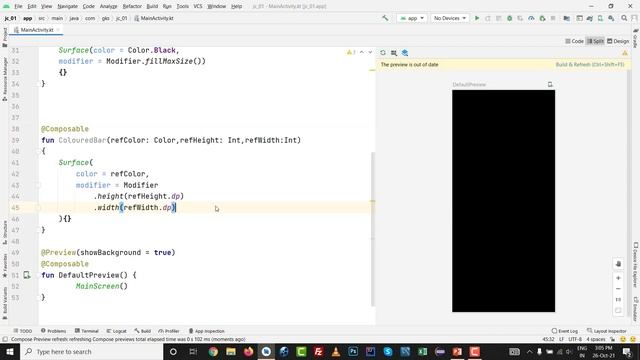The width and height of the screenshot is (640, 360).
Task: Open FileZilla from taskbar
Action: click(318, 351)
